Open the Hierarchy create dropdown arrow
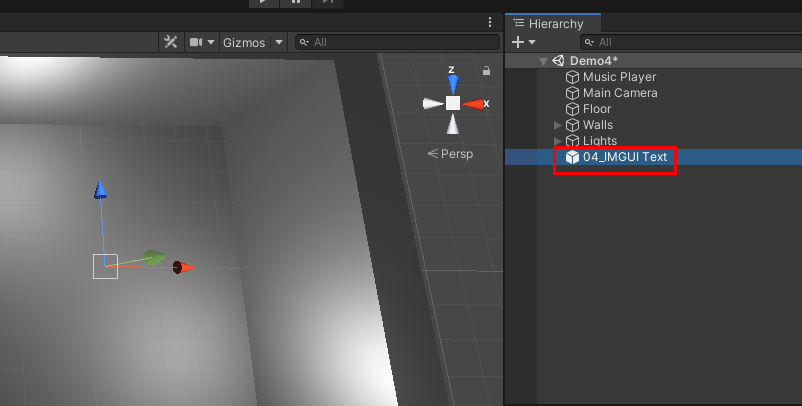The height and width of the screenshot is (406, 802). (x=532, y=42)
